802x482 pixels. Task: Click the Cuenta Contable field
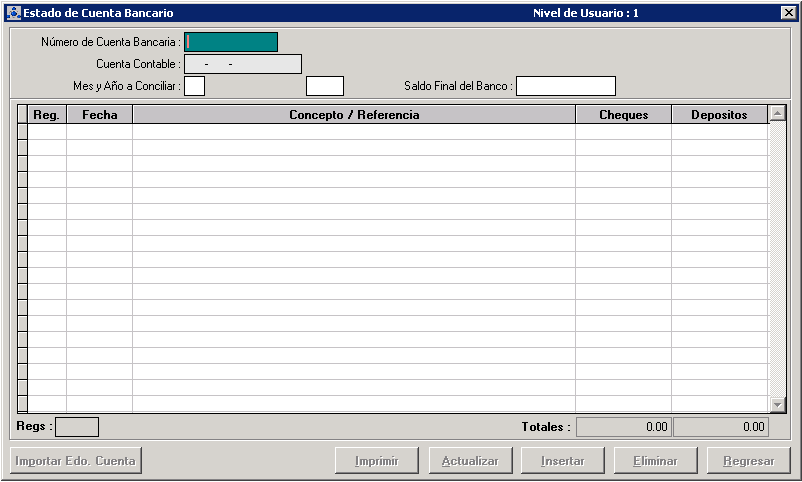[243, 64]
